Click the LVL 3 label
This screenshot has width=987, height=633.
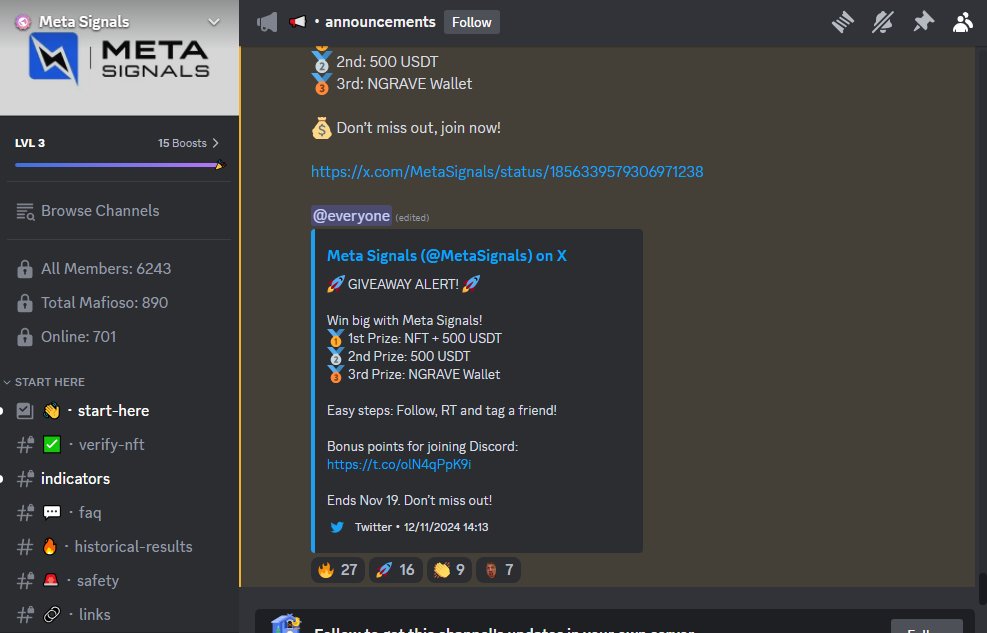click(x=30, y=143)
